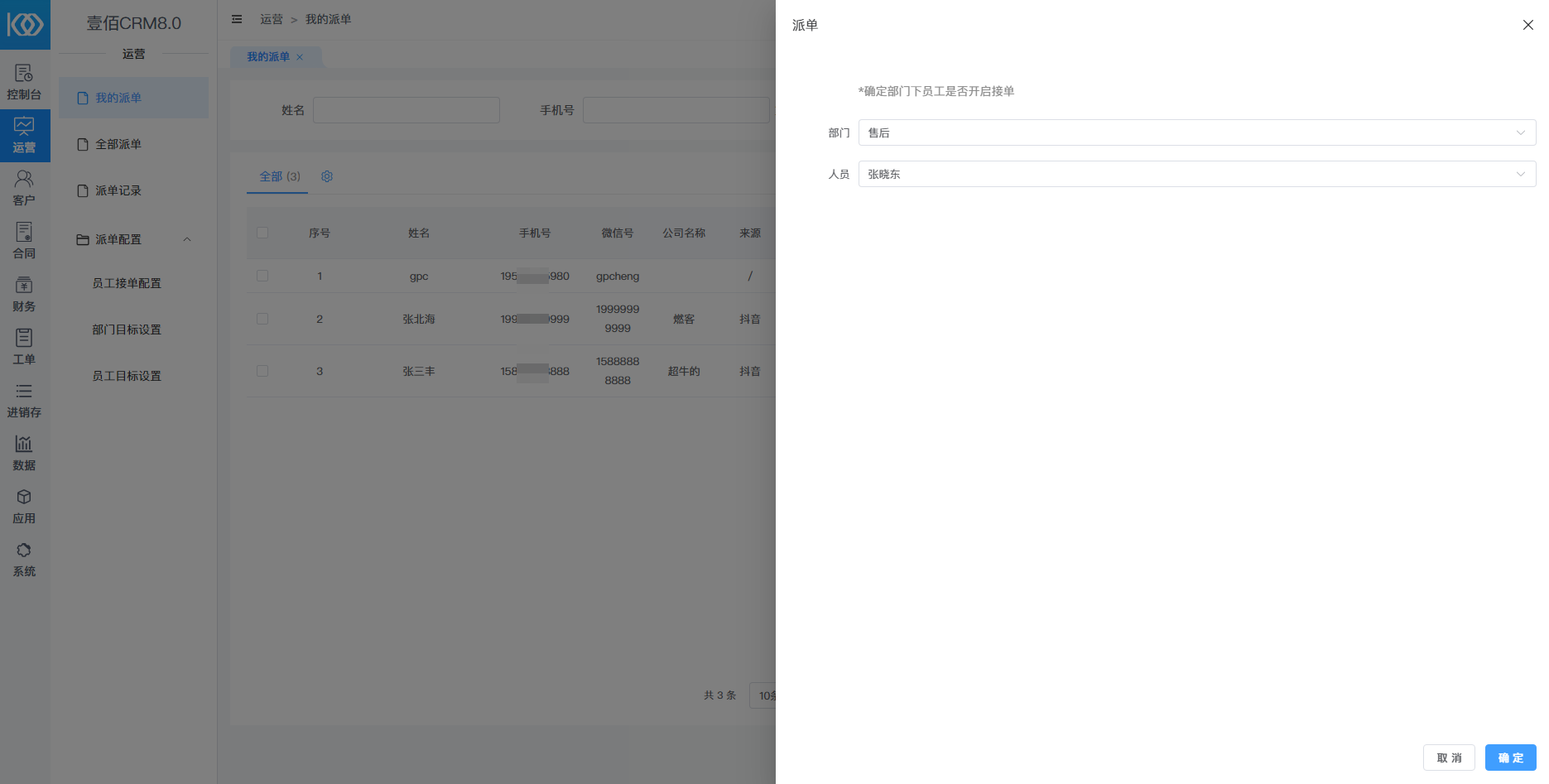1549x784 pixels.
Task: Open the 应用 applications cube icon
Action: pos(24,497)
